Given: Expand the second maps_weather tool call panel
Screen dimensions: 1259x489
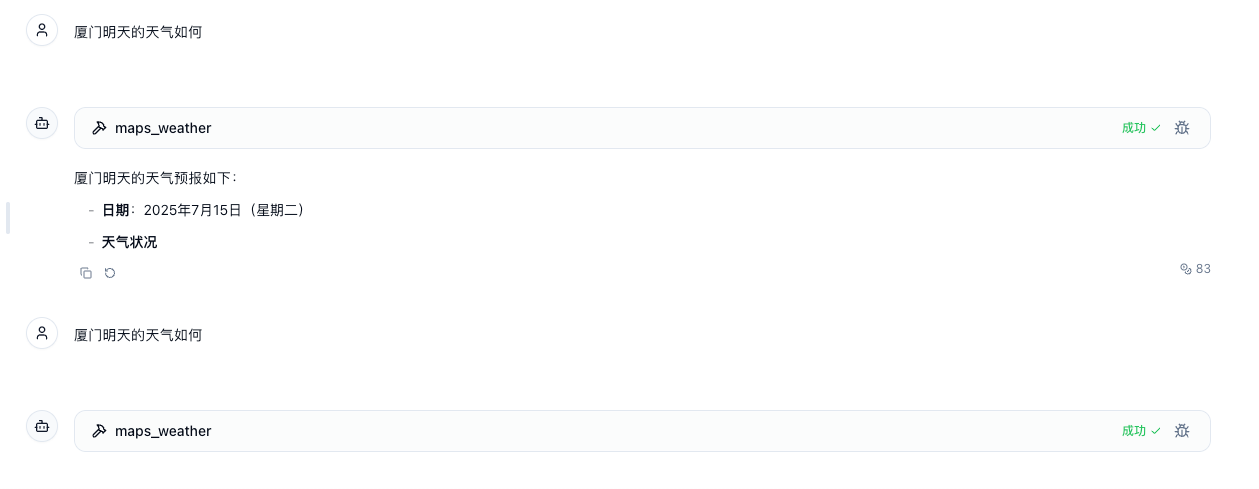Looking at the screenshot, I should [642, 431].
